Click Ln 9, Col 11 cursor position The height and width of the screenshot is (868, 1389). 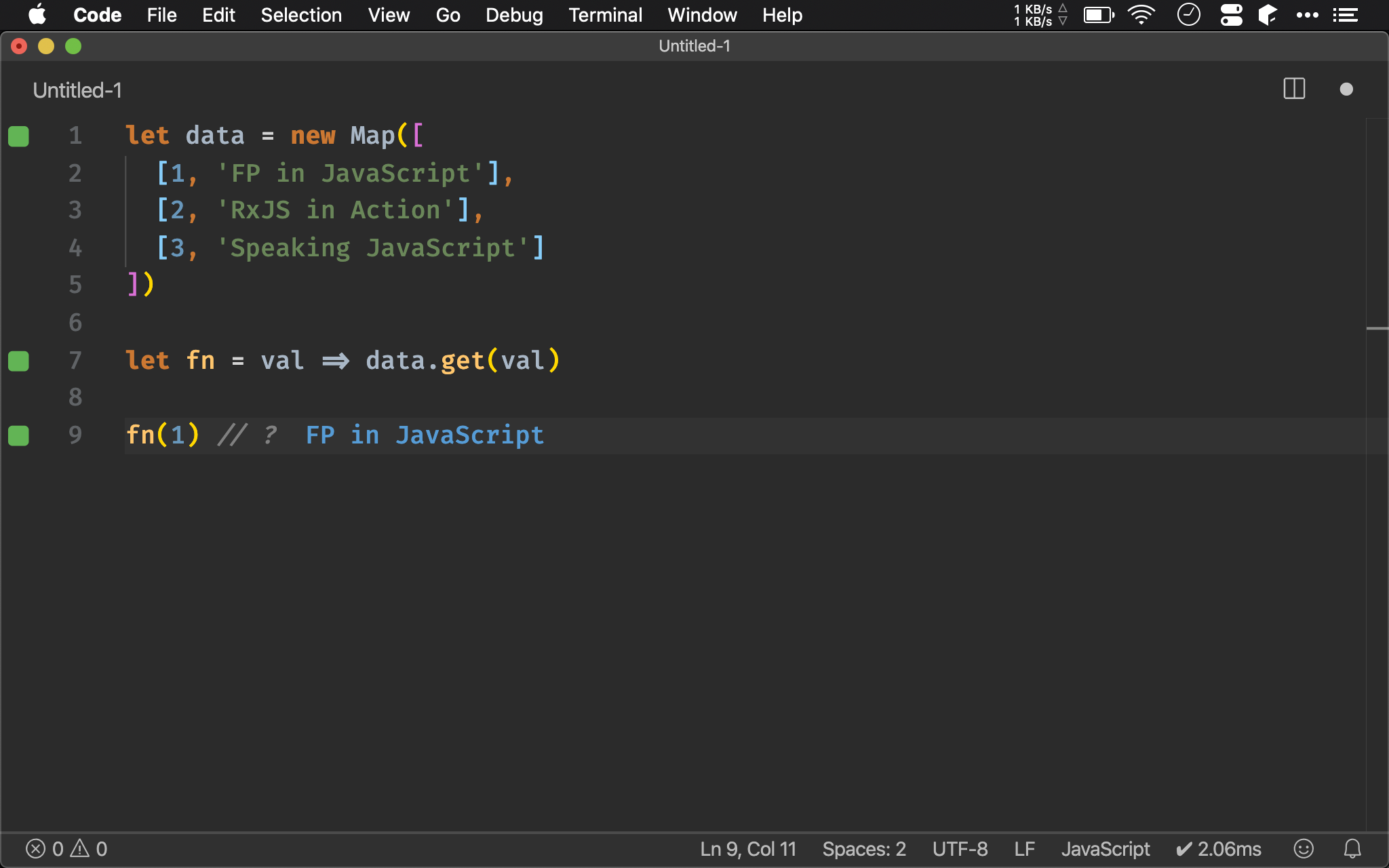tap(748, 849)
